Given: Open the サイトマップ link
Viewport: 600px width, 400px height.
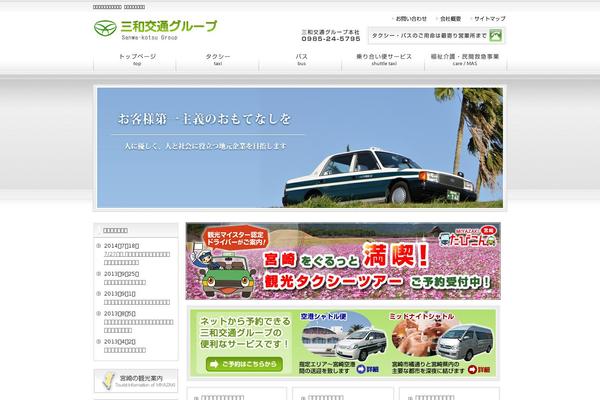Looking at the screenshot, I should (x=489, y=18).
